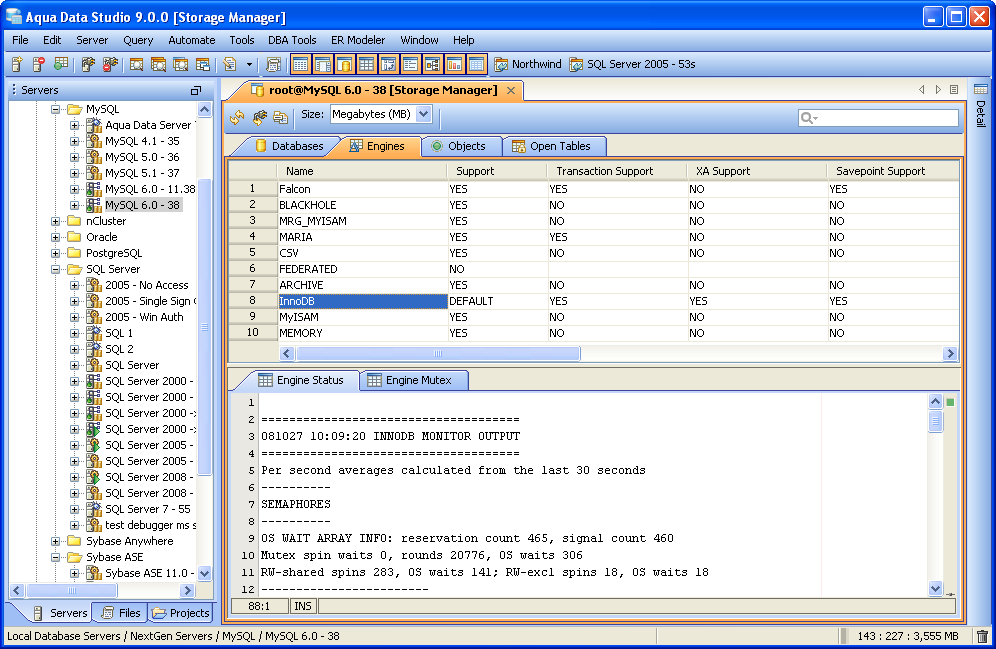Click the SQL Server 2005 - 53s shortcut
The width and height of the screenshot is (996, 649).
(632, 64)
